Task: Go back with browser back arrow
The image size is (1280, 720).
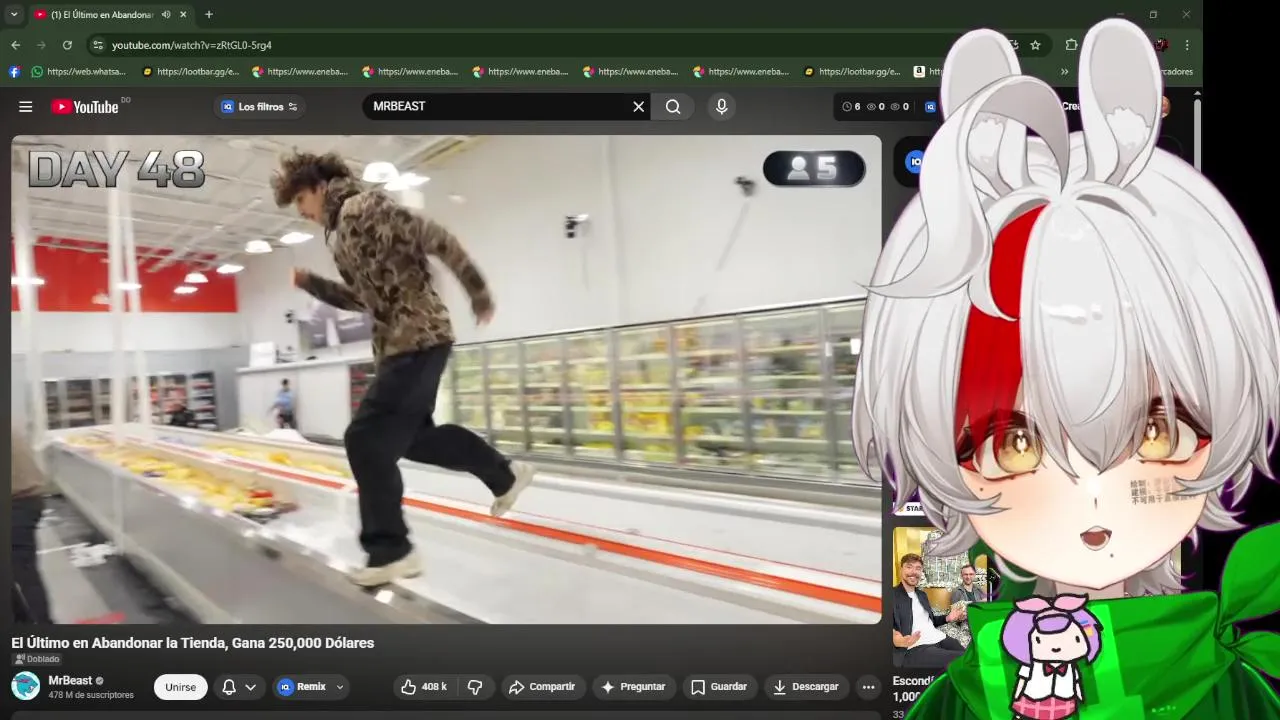Action: click(x=15, y=45)
